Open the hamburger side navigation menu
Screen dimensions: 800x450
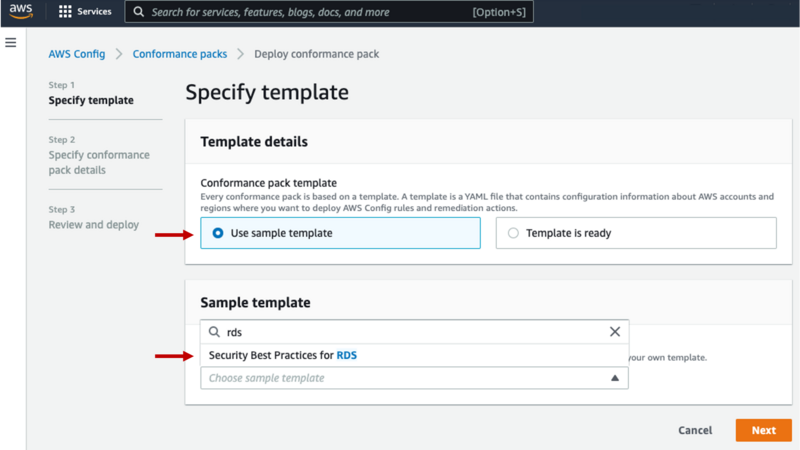11,42
